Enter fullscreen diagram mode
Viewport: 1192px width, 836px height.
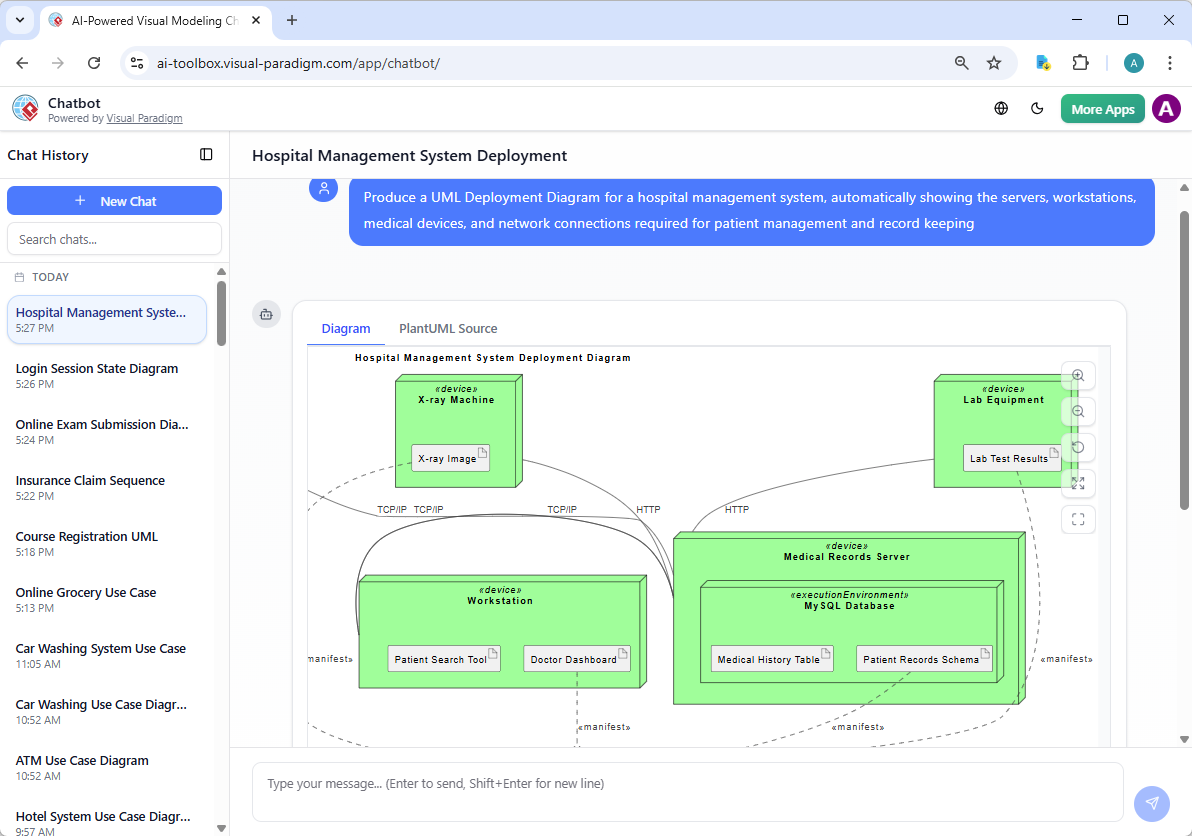(x=1078, y=519)
